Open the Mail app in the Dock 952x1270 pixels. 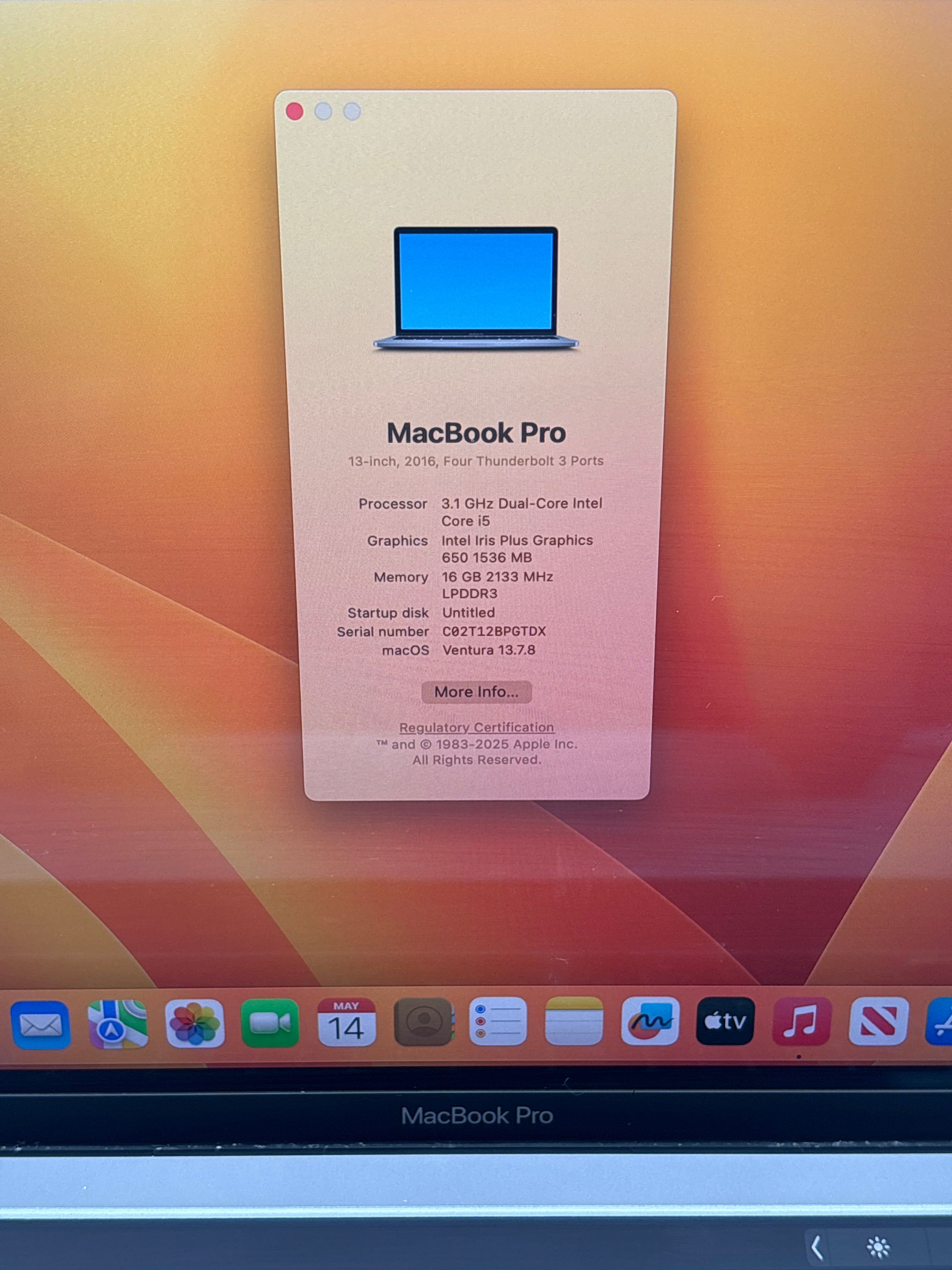[x=40, y=1024]
